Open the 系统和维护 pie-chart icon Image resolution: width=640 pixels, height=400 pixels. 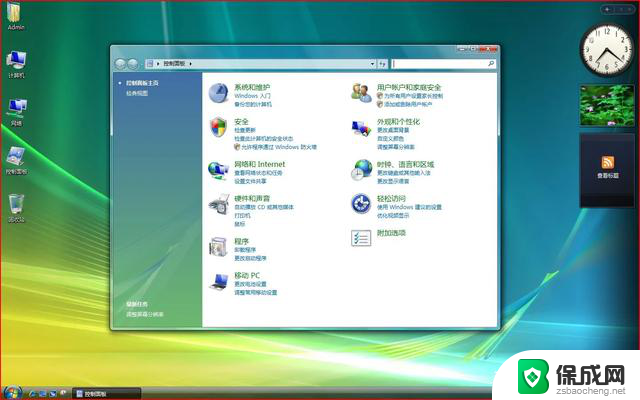[x=218, y=93]
